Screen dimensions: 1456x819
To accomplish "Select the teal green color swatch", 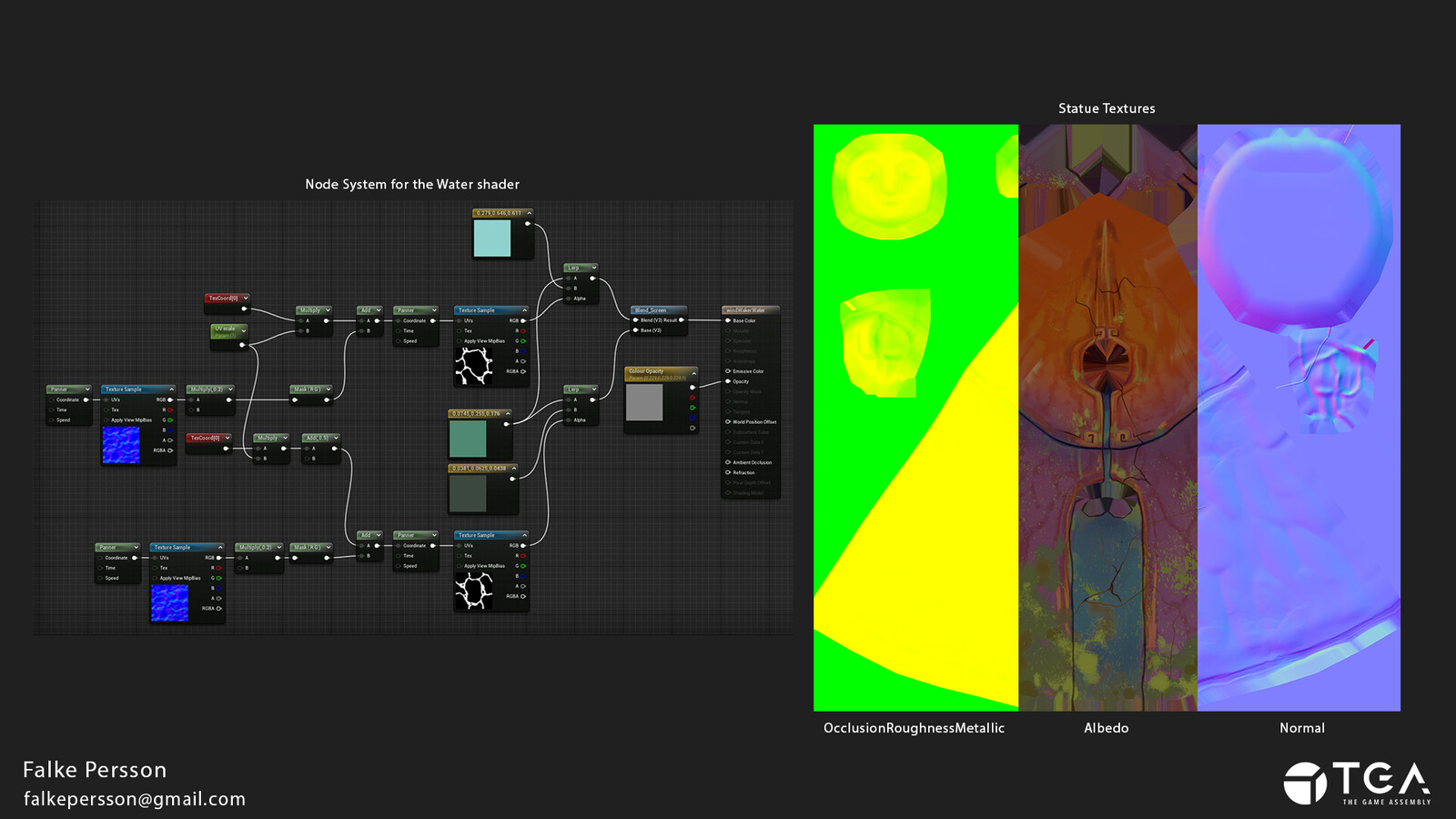I will click(x=468, y=440).
